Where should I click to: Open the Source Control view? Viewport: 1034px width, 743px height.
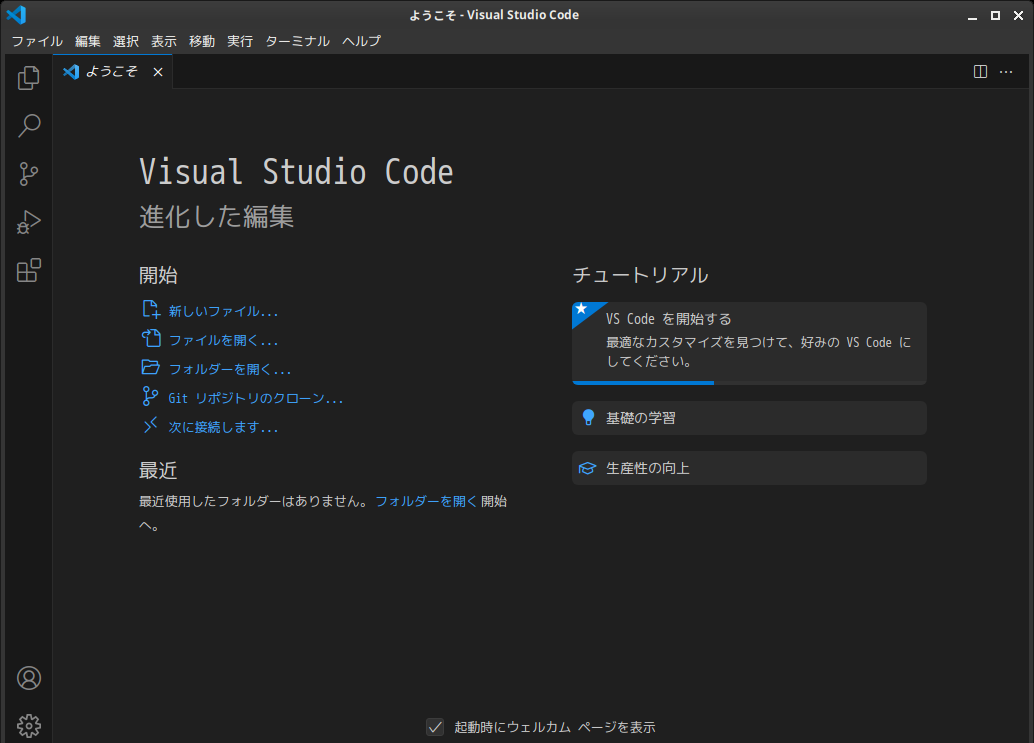(x=28, y=174)
